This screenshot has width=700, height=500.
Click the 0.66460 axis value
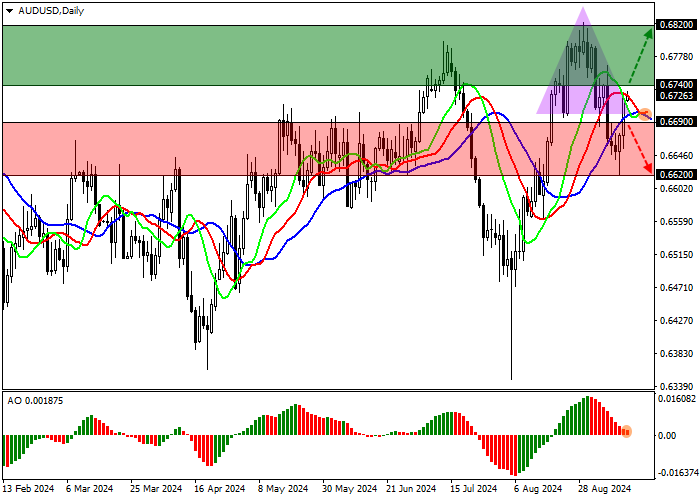click(x=676, y=156)
